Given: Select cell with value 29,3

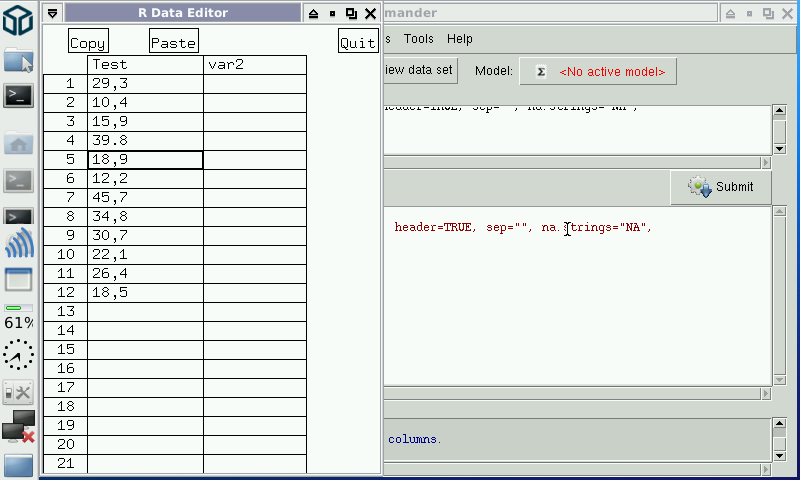Looking at the screenshot, I should [x=145, y=84].
